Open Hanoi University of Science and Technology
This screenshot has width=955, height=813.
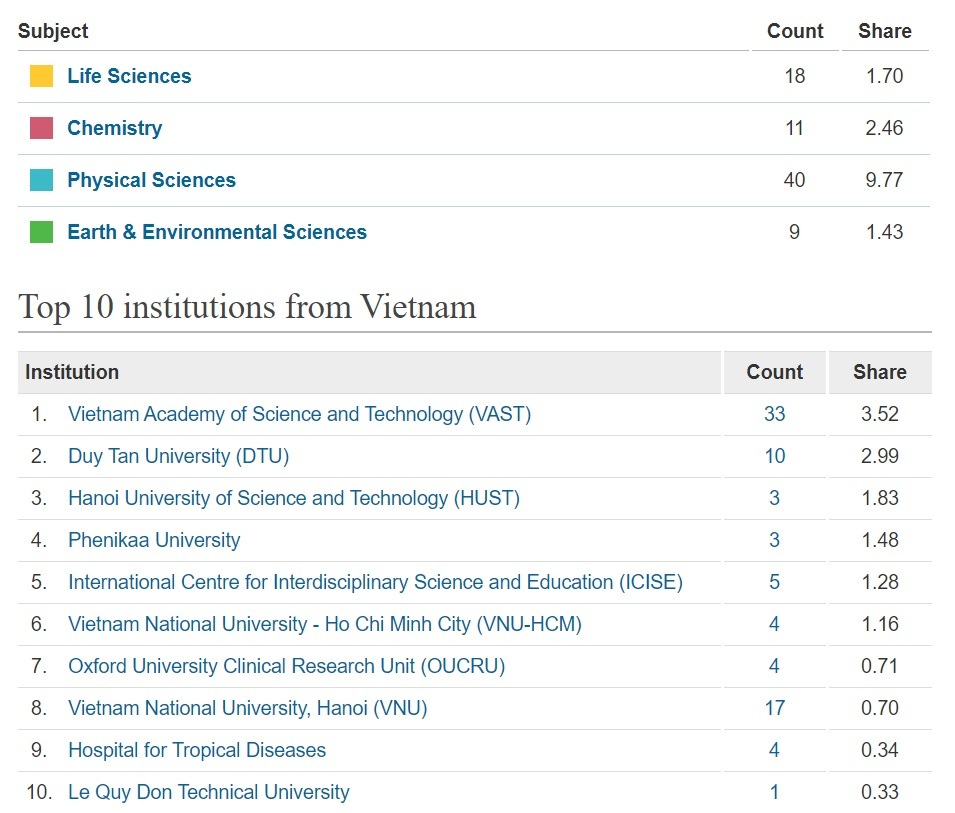293,498
